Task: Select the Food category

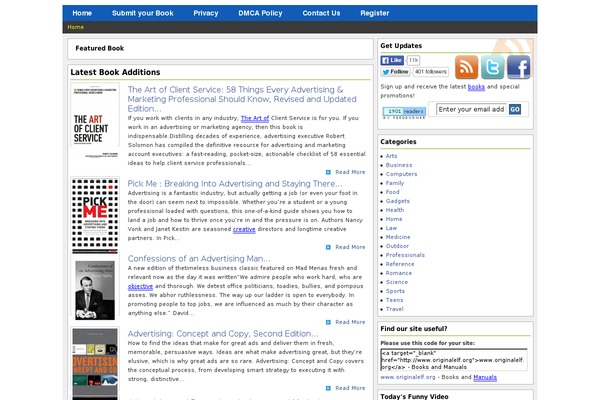Action: tap(392, 192)
